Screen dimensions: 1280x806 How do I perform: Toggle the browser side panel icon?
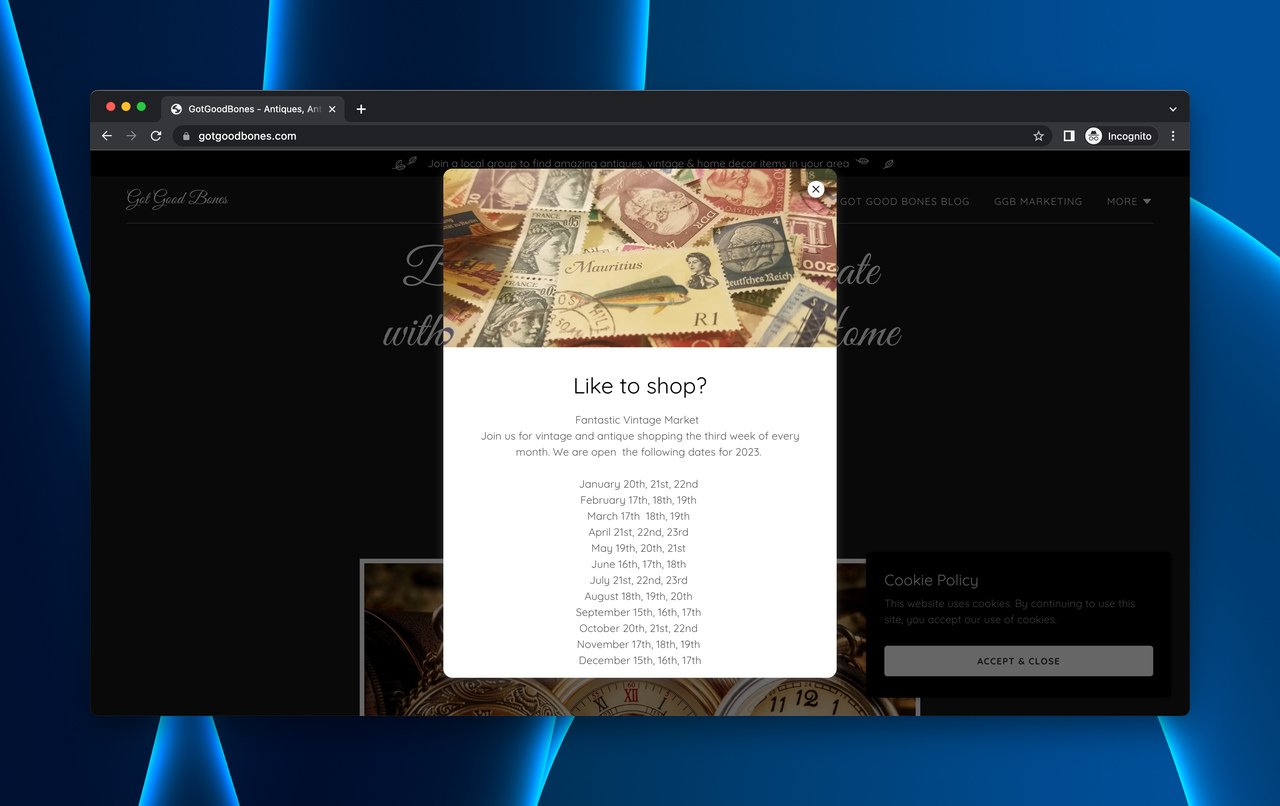[1068, 136]
